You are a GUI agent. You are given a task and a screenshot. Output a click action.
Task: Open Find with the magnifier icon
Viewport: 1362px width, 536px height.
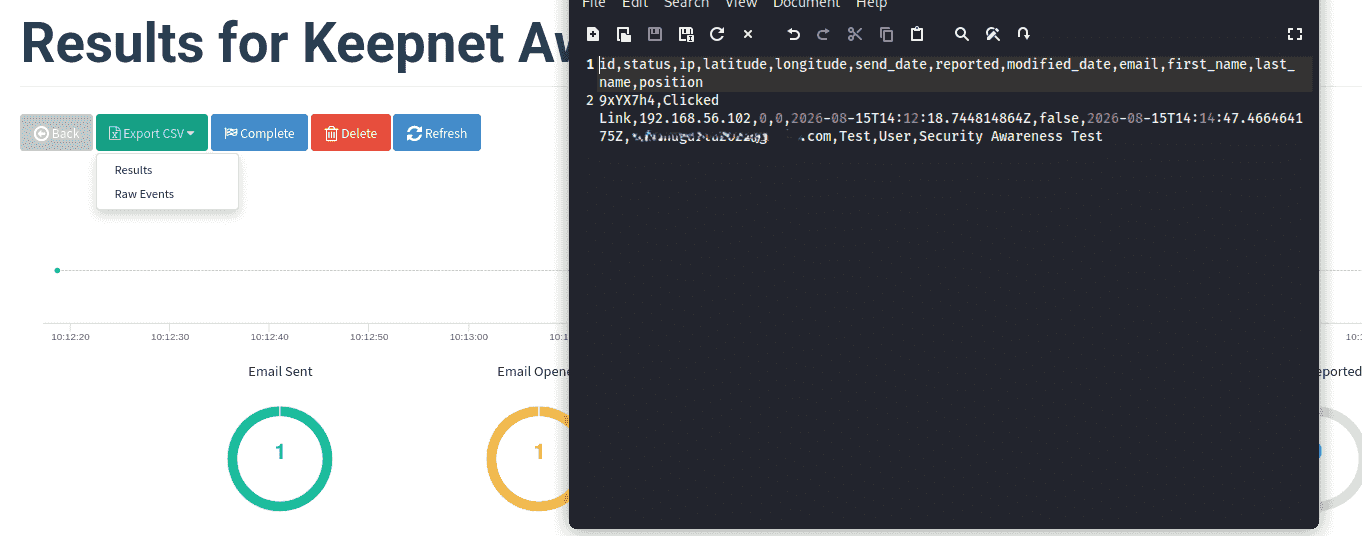pyautogui.click(x=962, y=34)
